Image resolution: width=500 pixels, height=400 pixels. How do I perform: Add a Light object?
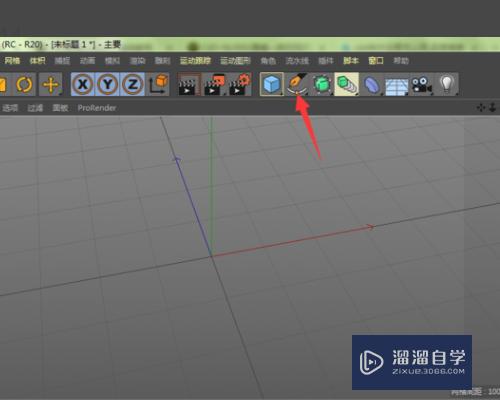pos(447,84)
